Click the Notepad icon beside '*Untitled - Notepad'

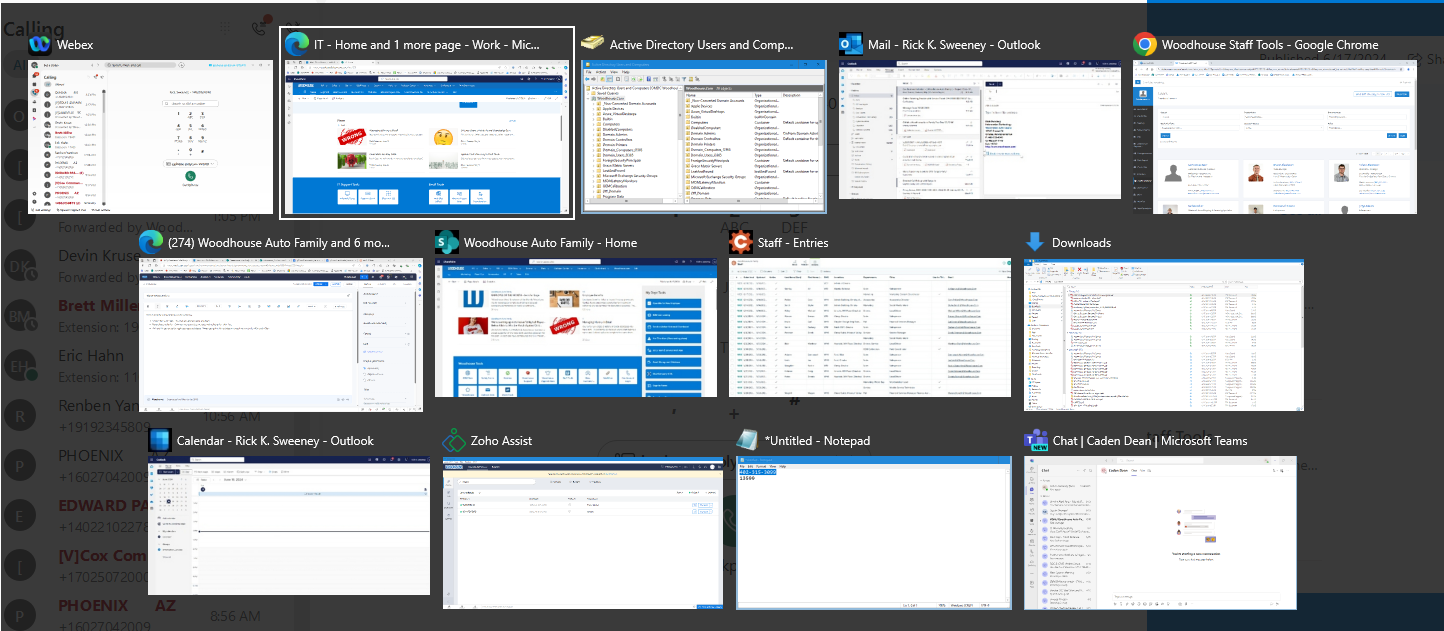point(747,440)
